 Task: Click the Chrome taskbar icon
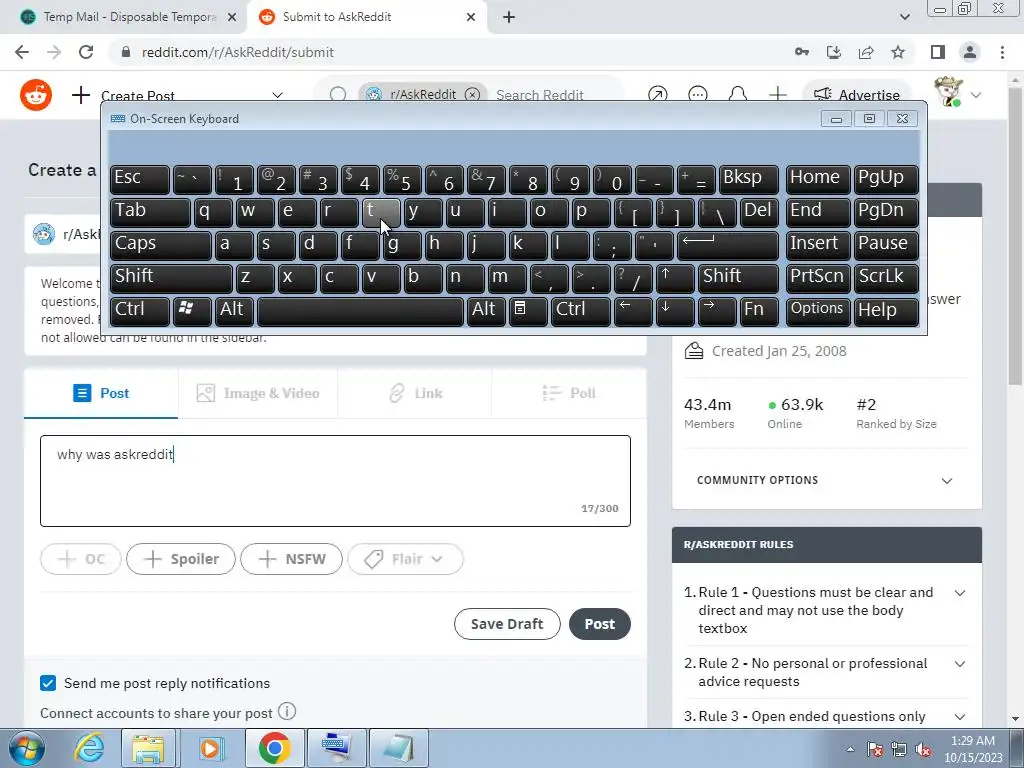tap(275, 749)
